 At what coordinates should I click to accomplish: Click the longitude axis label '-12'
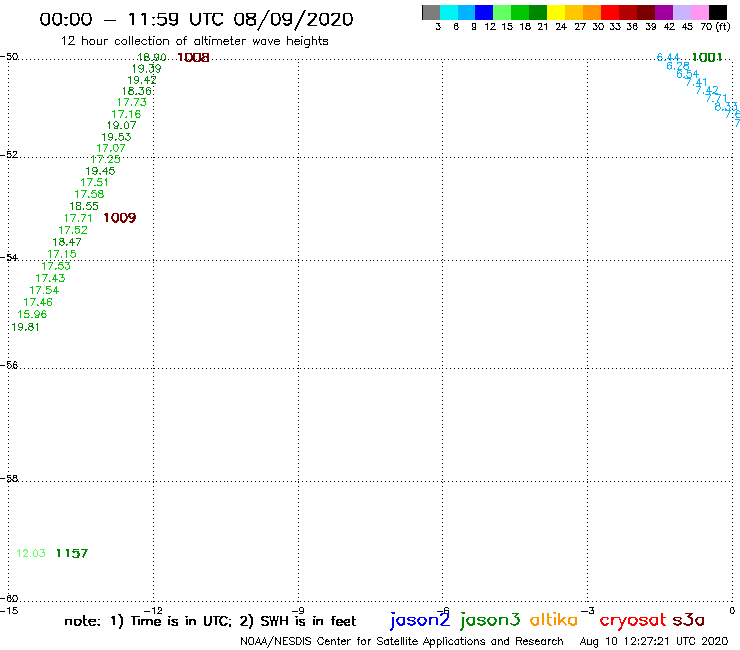(x=153, y=611)
